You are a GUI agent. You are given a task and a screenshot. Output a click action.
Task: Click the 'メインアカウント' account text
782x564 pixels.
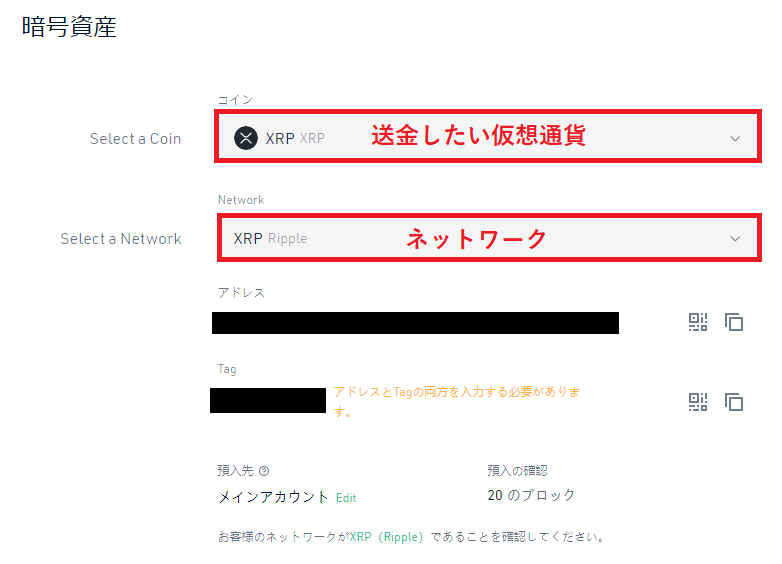[273, 497]
